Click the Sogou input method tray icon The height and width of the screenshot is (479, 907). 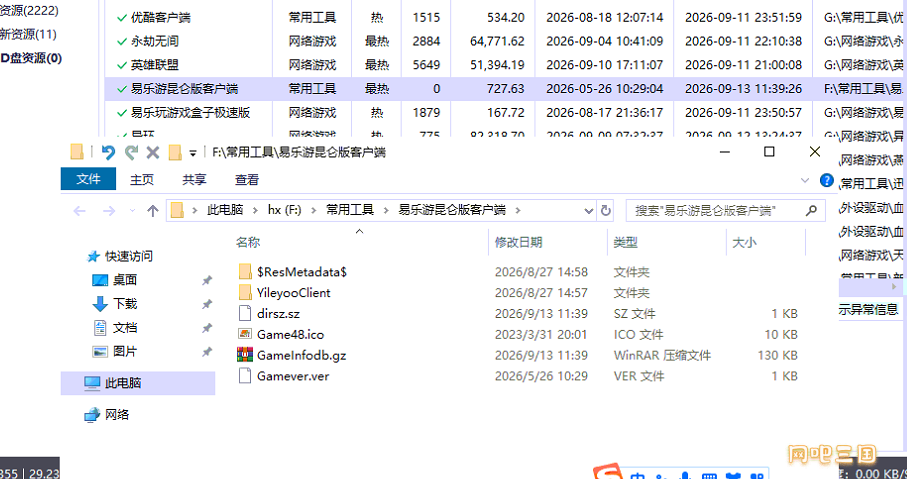(608, 471)
